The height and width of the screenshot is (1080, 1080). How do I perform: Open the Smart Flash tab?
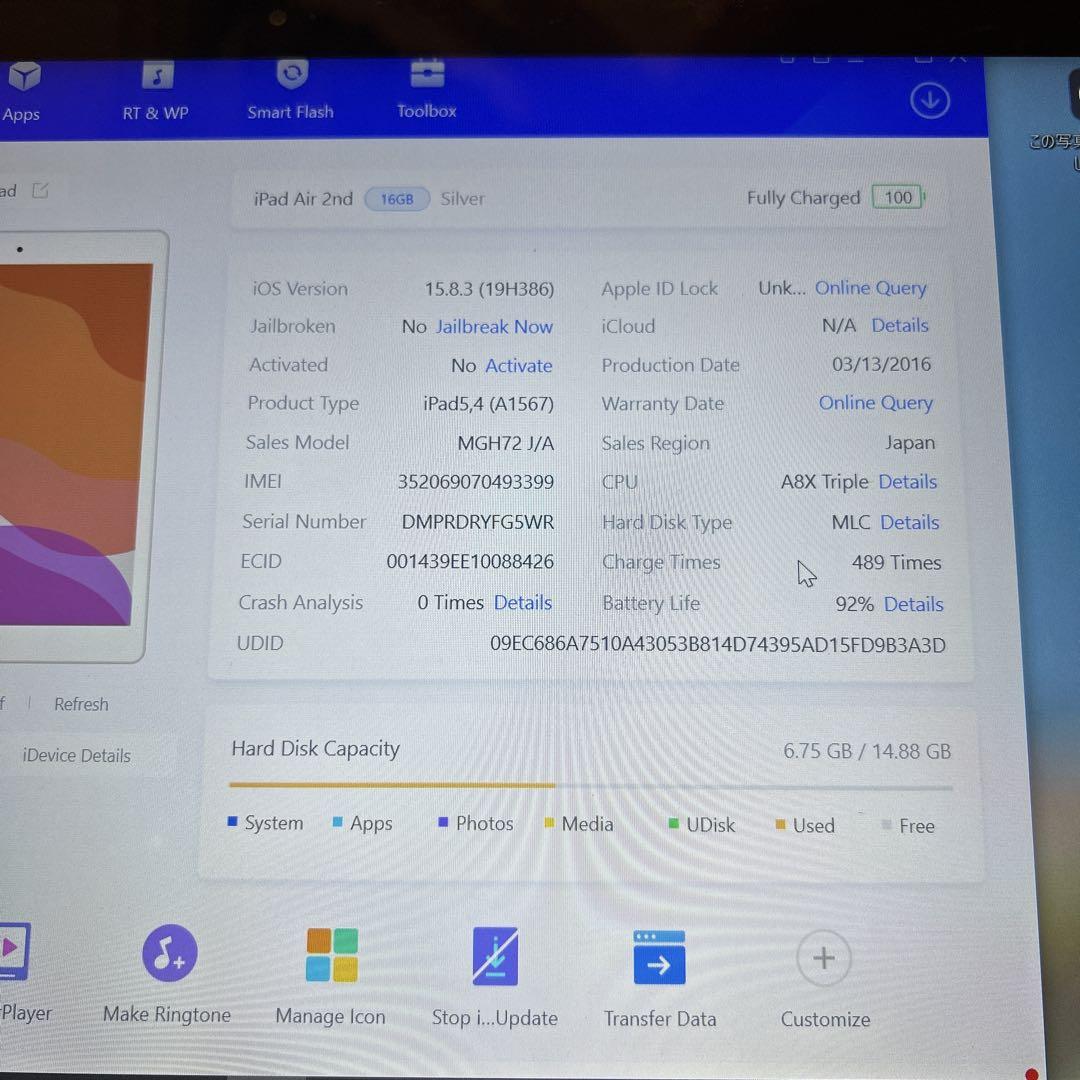tap(291, 90)
